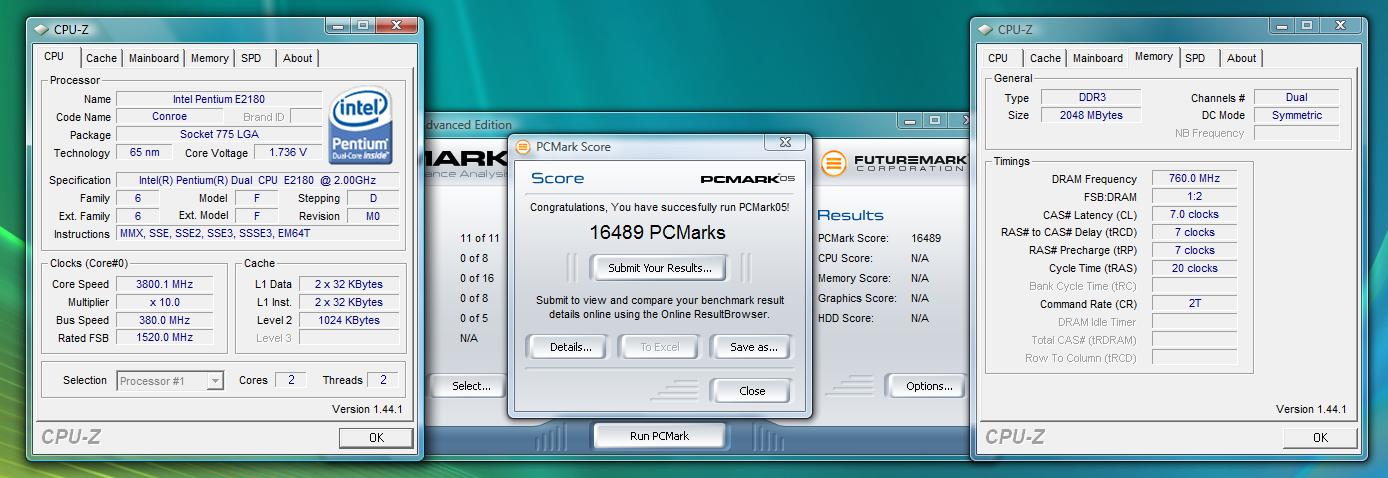This screenshot has width=1388, height=478.
Task: Click the PCMark Score dialog title icon
Action: pos(522,147)
